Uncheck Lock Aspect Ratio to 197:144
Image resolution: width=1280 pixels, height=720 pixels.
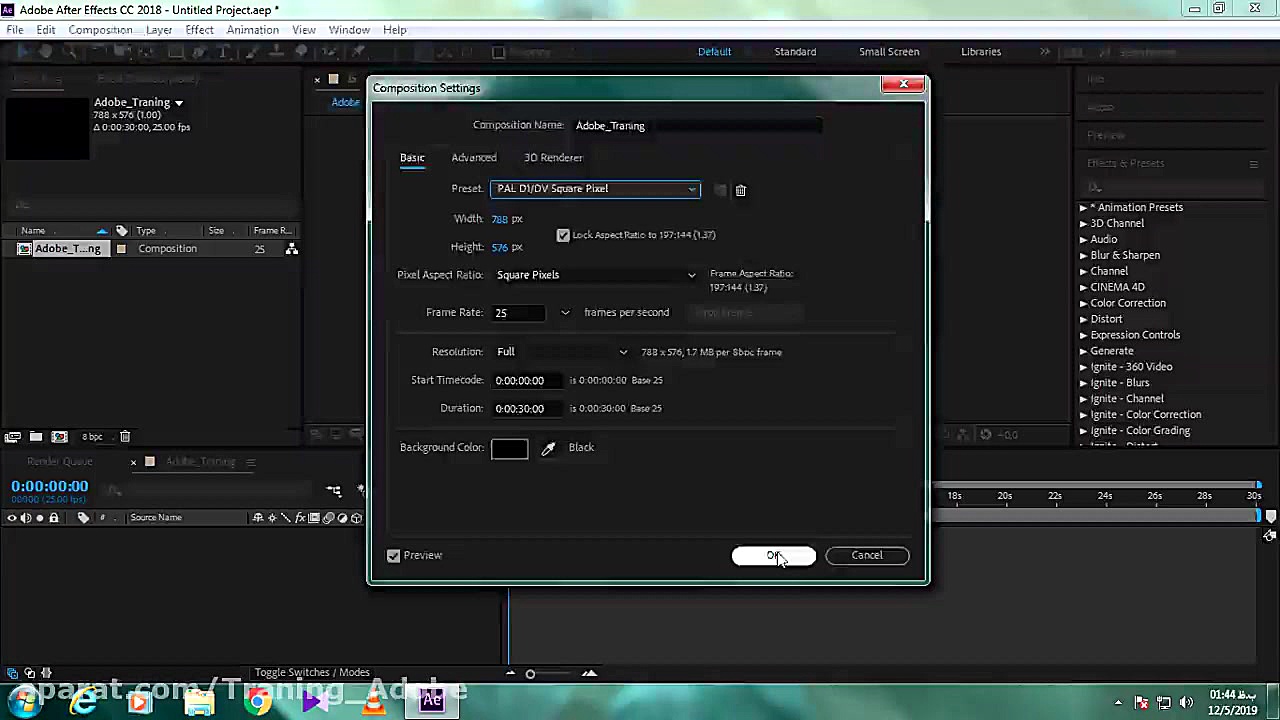[563, 235]
